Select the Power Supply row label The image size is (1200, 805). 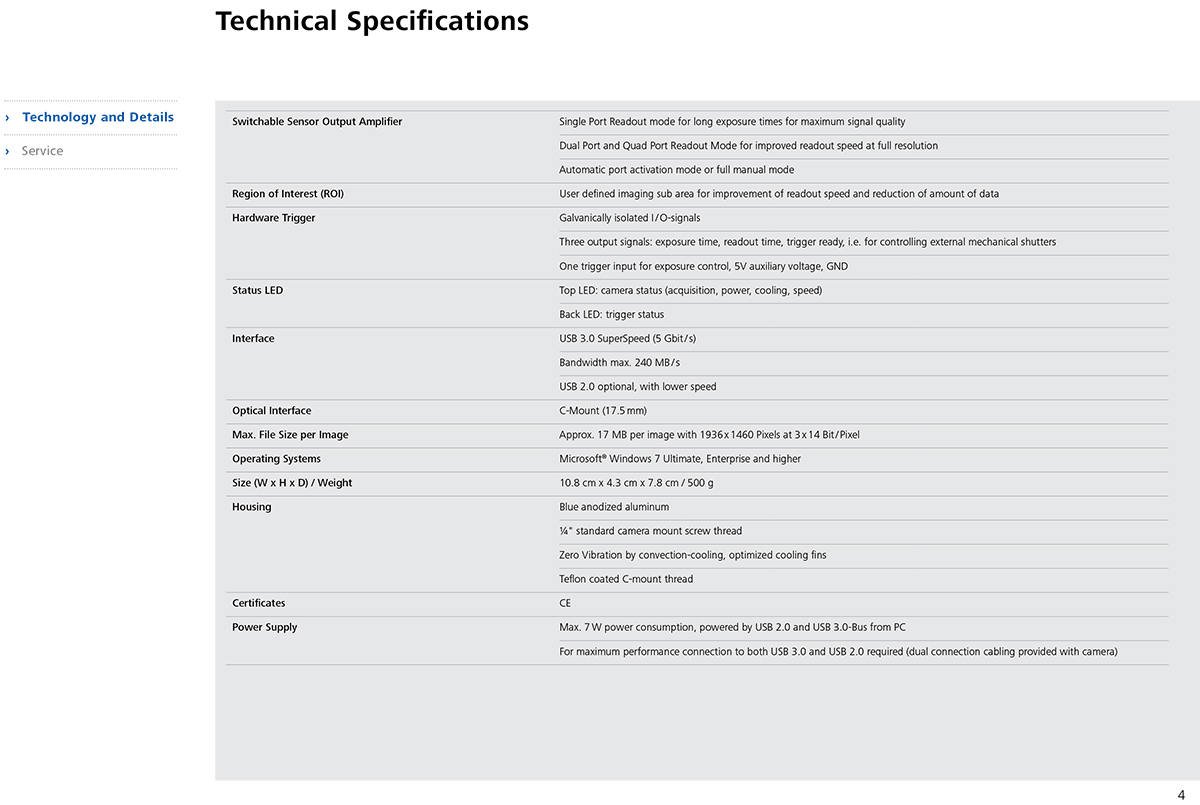tap(265, 628)
